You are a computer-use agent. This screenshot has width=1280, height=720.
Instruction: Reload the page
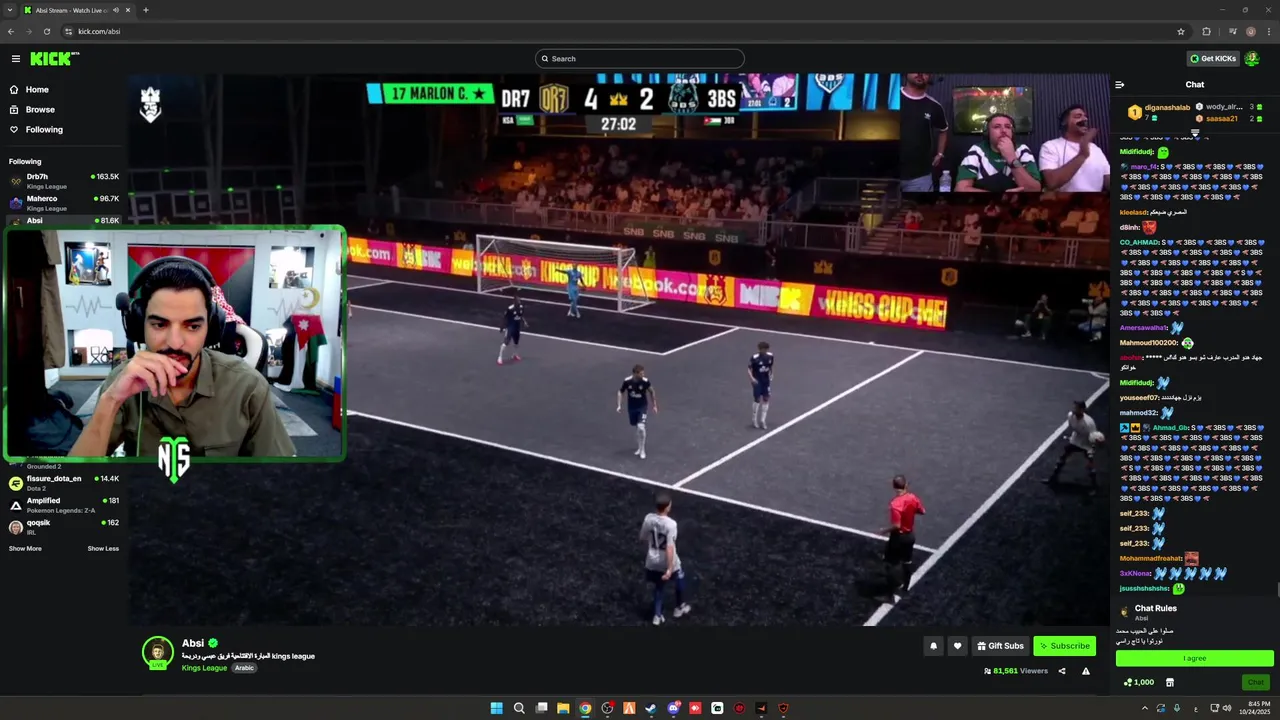coord(47,31)
